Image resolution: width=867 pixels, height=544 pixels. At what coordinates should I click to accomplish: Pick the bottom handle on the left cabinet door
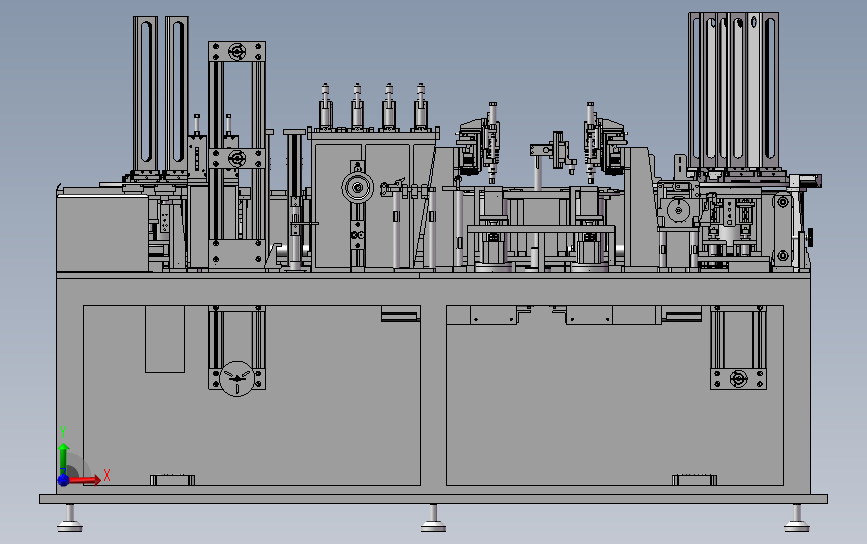click(x=173, y=479)
